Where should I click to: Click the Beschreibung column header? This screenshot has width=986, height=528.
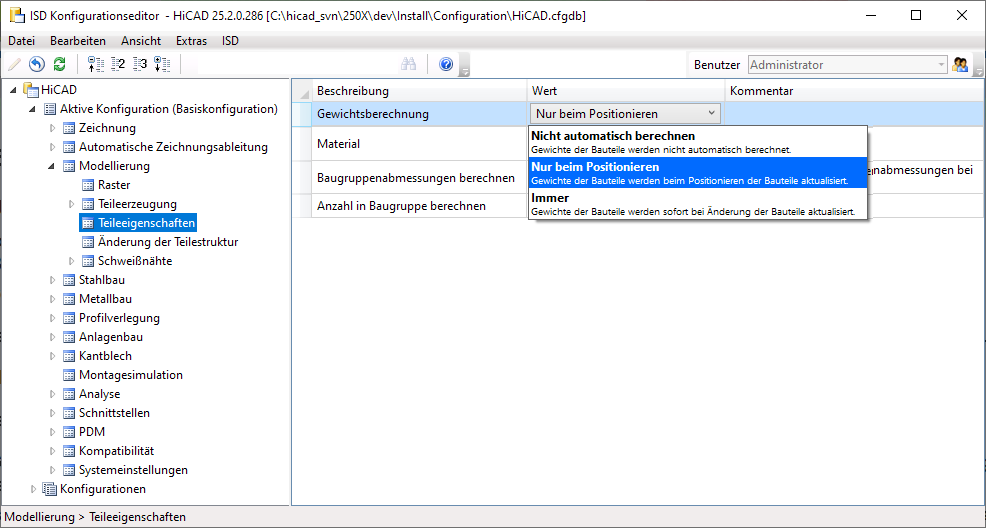(x=419, y=91)
